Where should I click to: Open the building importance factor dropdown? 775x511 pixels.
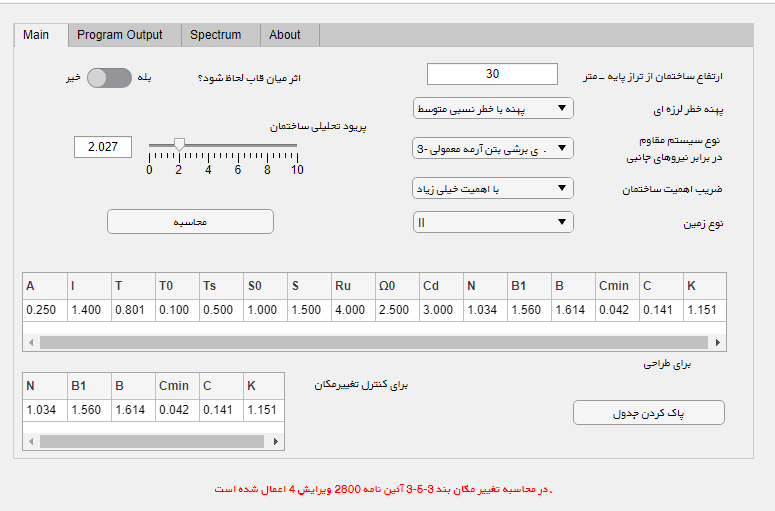tap(493, 188)
